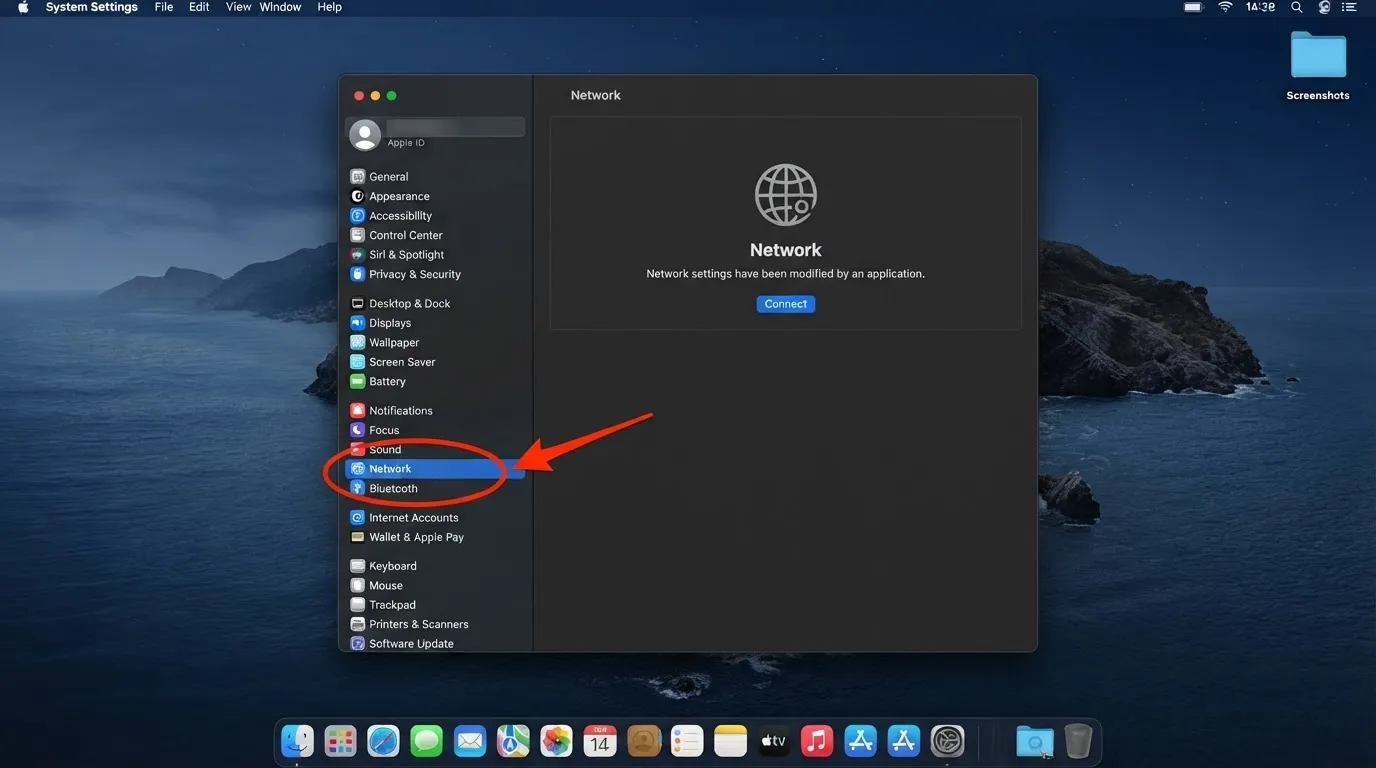This screenshot has width=1376, height=768.
Task: Go to Keyboard settings
Action: (x=435, y=566)
